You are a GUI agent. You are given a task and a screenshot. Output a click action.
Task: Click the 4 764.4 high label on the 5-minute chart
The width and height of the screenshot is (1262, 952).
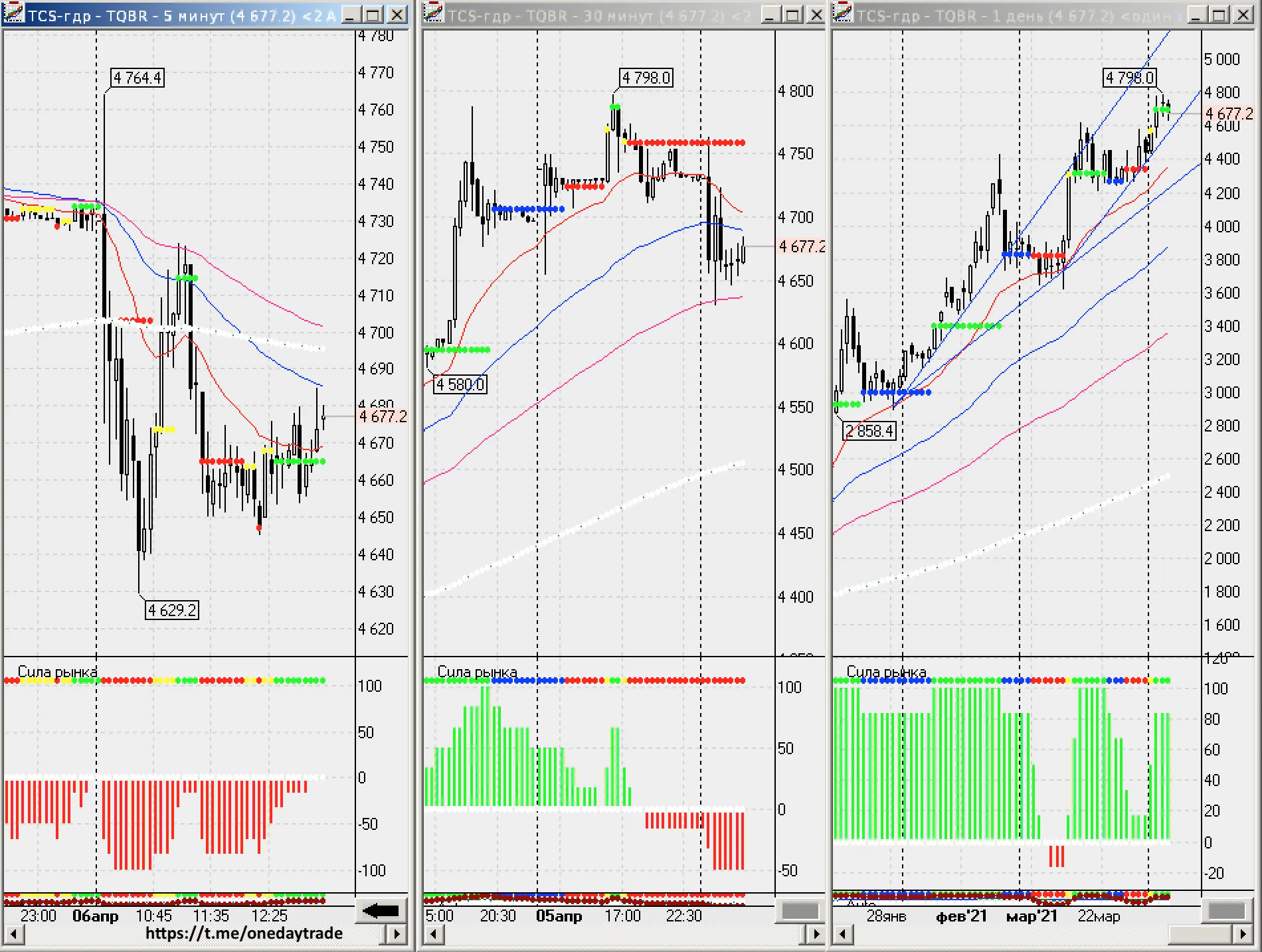click(137, 78)
